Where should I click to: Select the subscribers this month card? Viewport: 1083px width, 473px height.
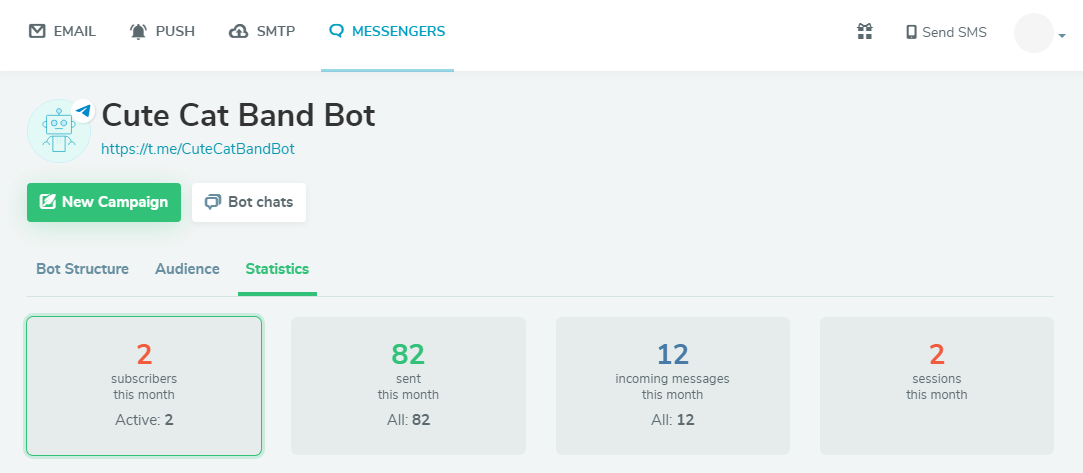144,386
